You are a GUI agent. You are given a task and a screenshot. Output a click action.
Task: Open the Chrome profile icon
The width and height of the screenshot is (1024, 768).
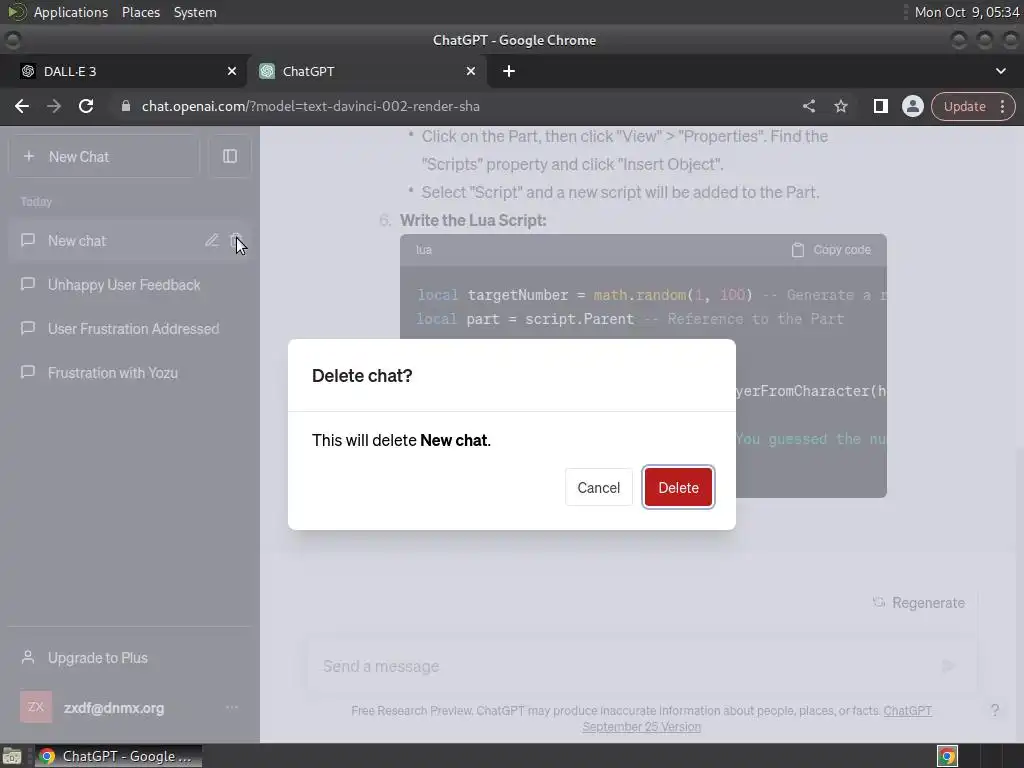pos(912,106)
